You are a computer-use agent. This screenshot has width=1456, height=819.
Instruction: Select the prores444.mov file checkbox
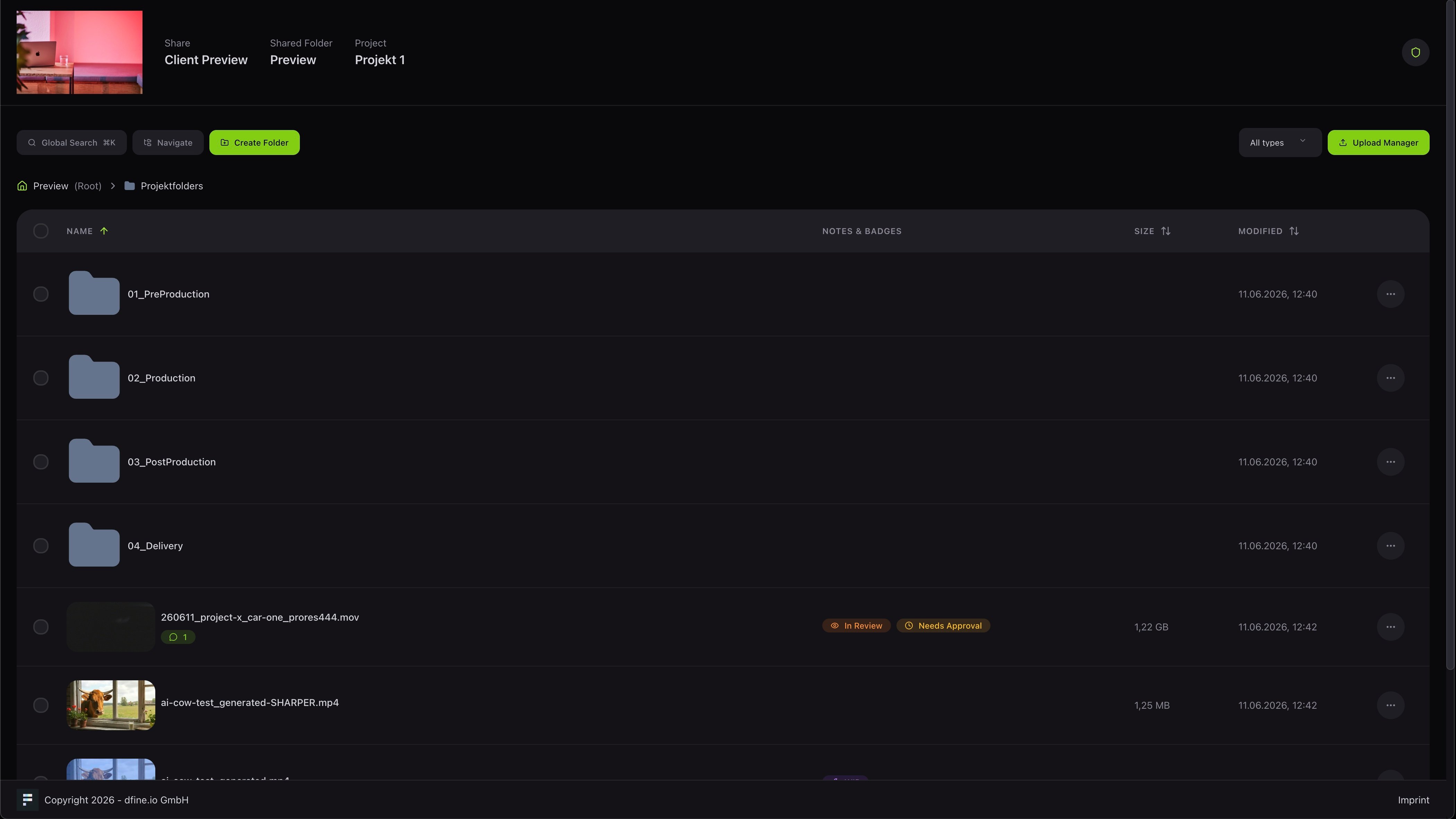pyautogui.click(x=41, y=627)
